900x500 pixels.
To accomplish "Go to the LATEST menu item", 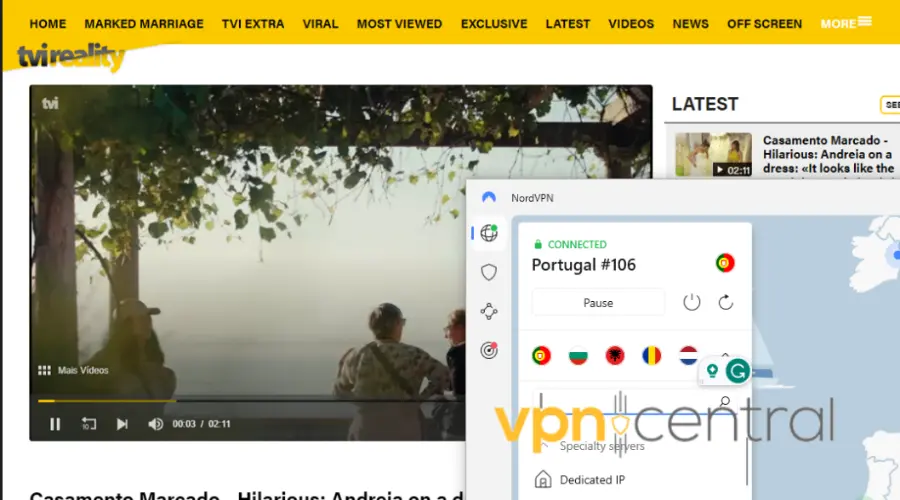I will pos(568,24).
